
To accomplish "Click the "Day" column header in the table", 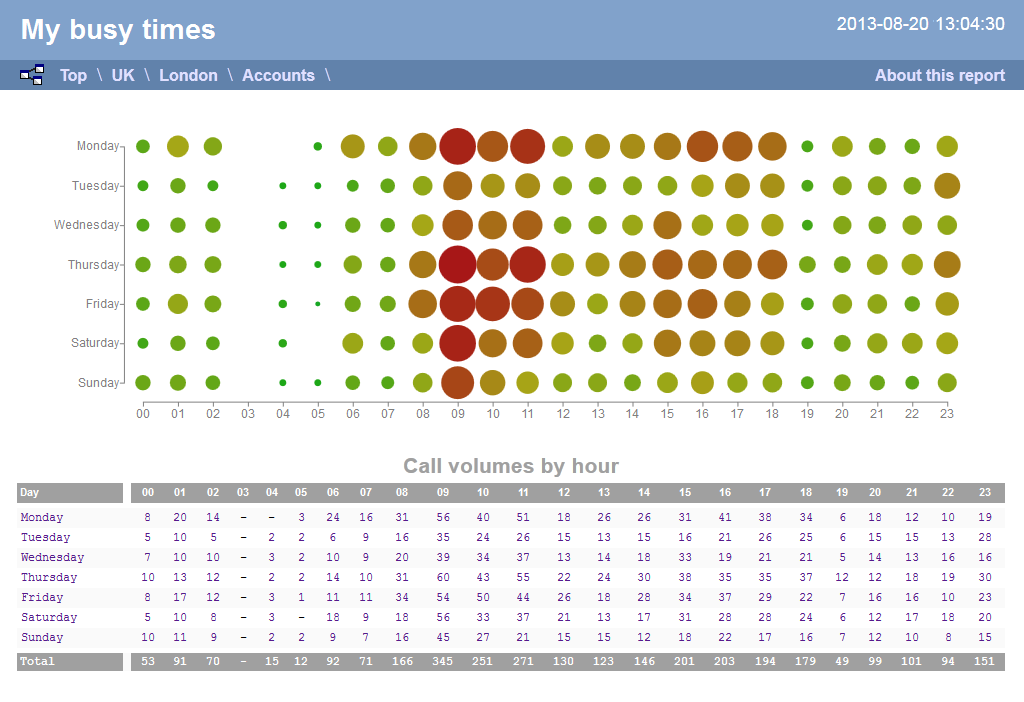I will click(30, 492).
